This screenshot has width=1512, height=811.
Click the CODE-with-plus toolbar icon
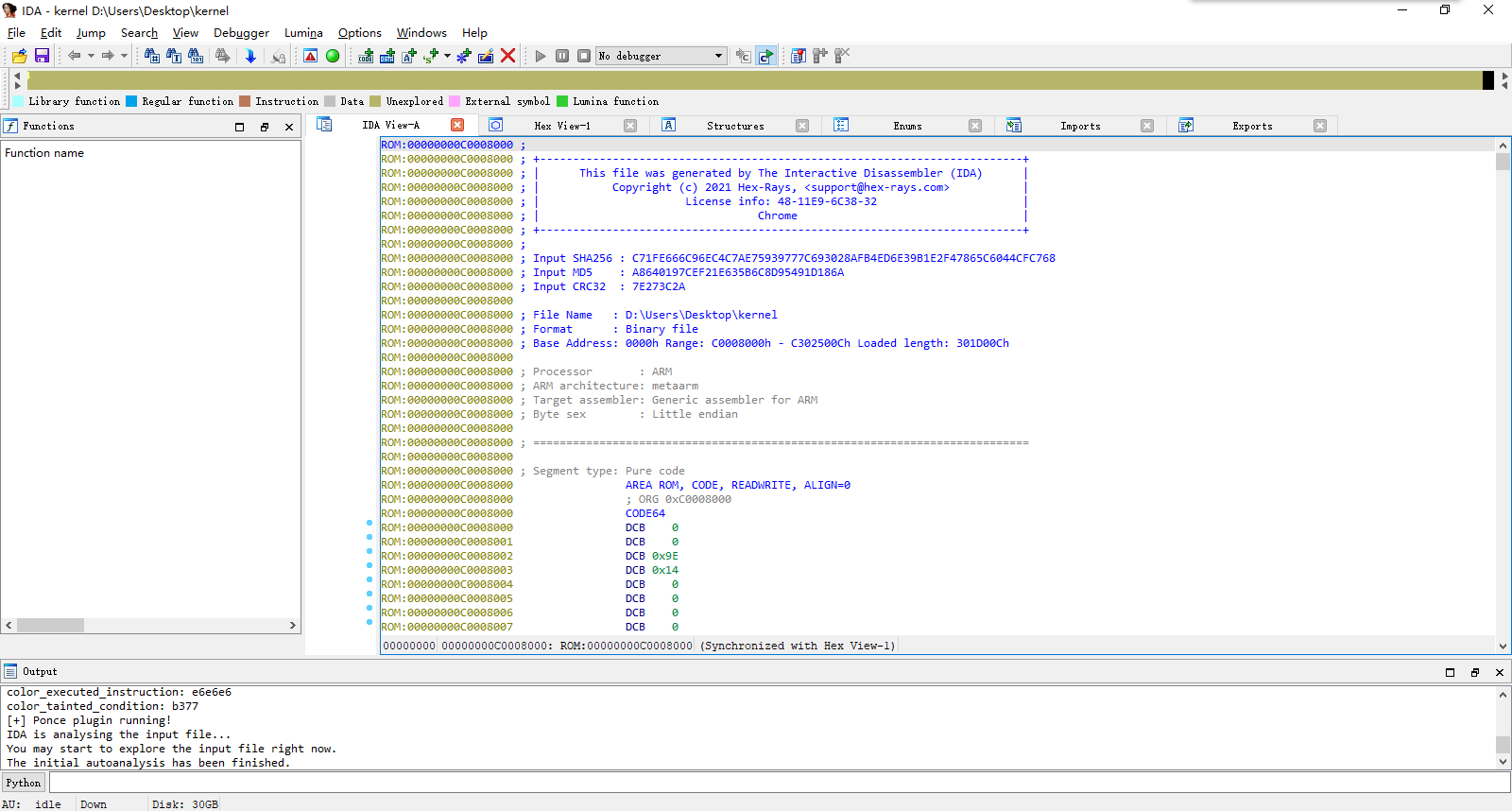[x=366, y=56]
